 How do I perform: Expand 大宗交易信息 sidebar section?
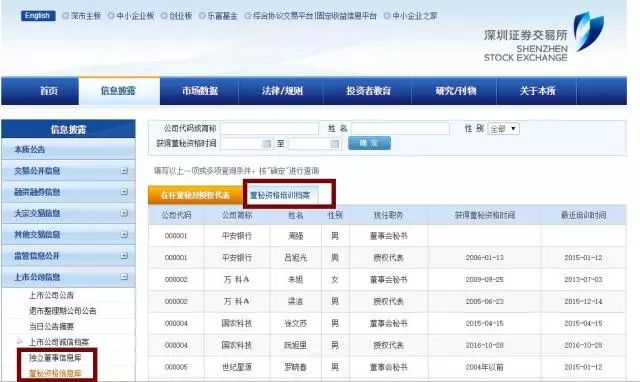click(x=124, y=213)
